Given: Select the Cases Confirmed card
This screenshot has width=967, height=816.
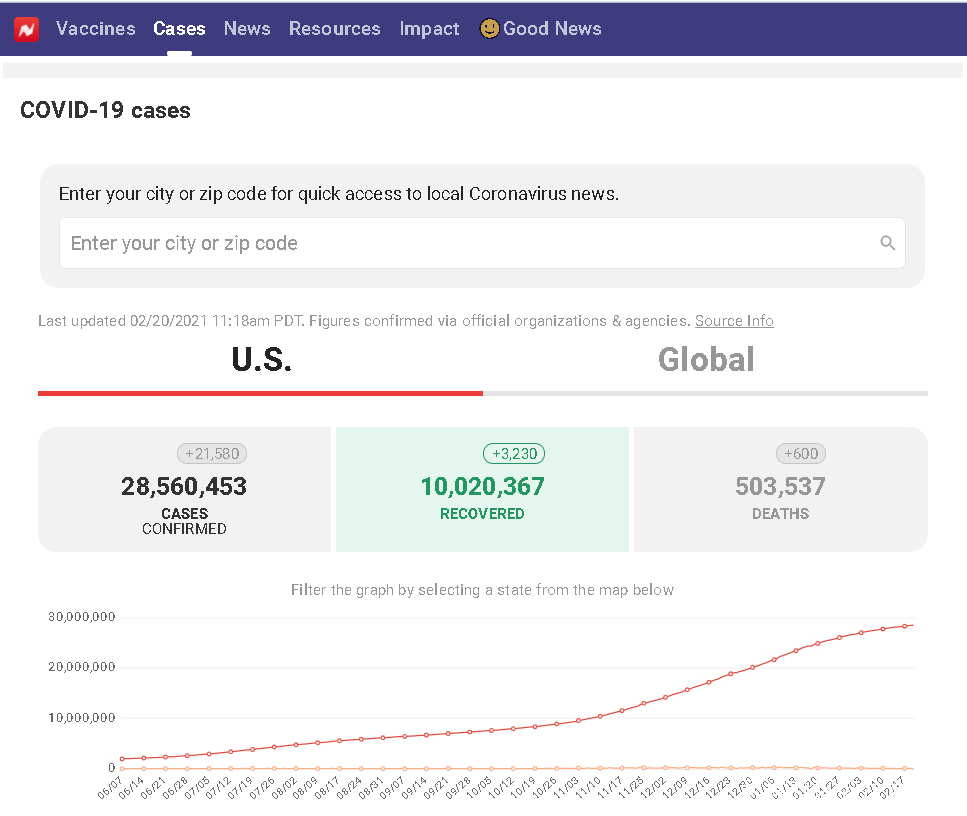Looking at the screenshot, I should (184, 490).
